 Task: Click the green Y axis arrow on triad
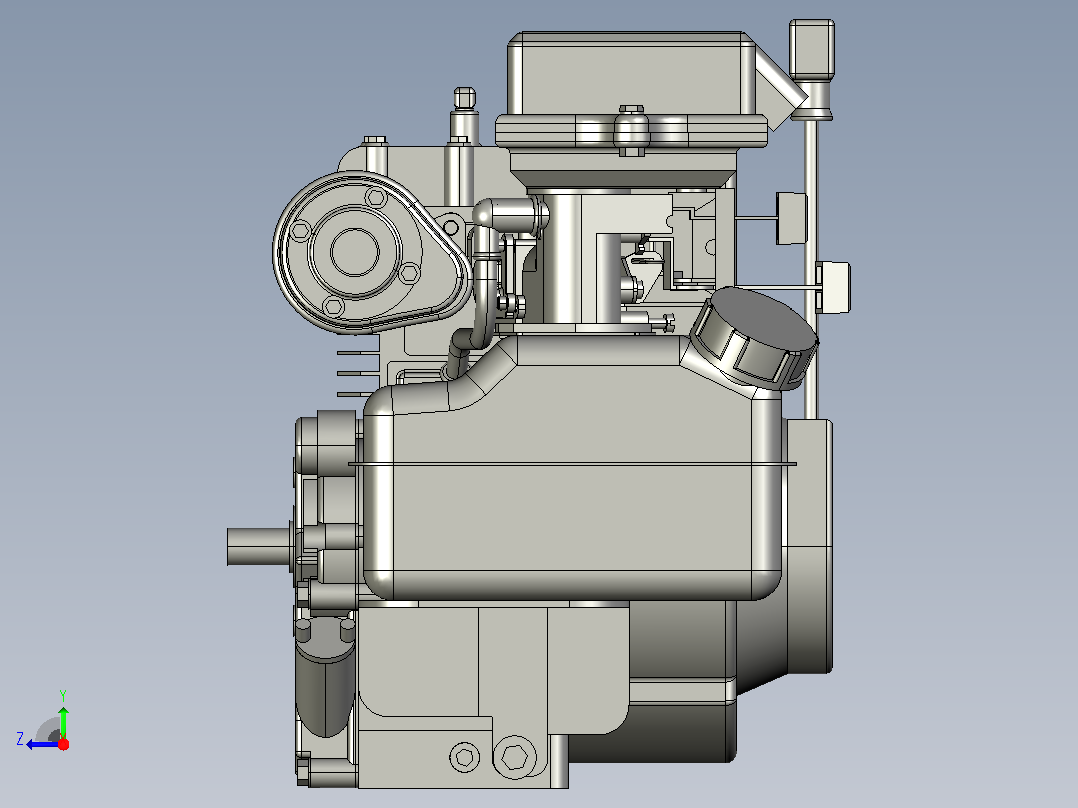(x=63, y=721)
